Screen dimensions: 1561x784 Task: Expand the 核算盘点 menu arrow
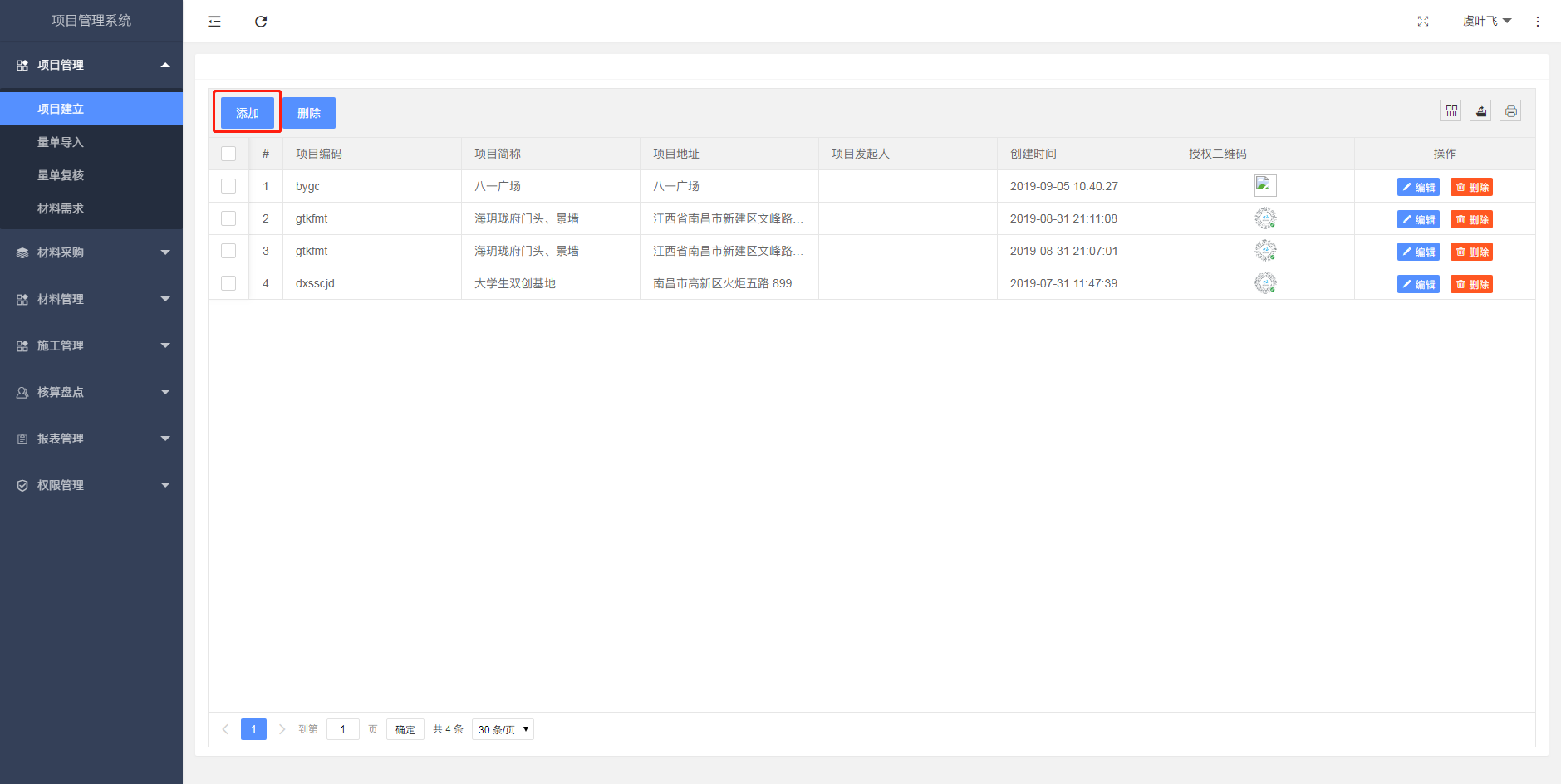[x=165, y=392]
